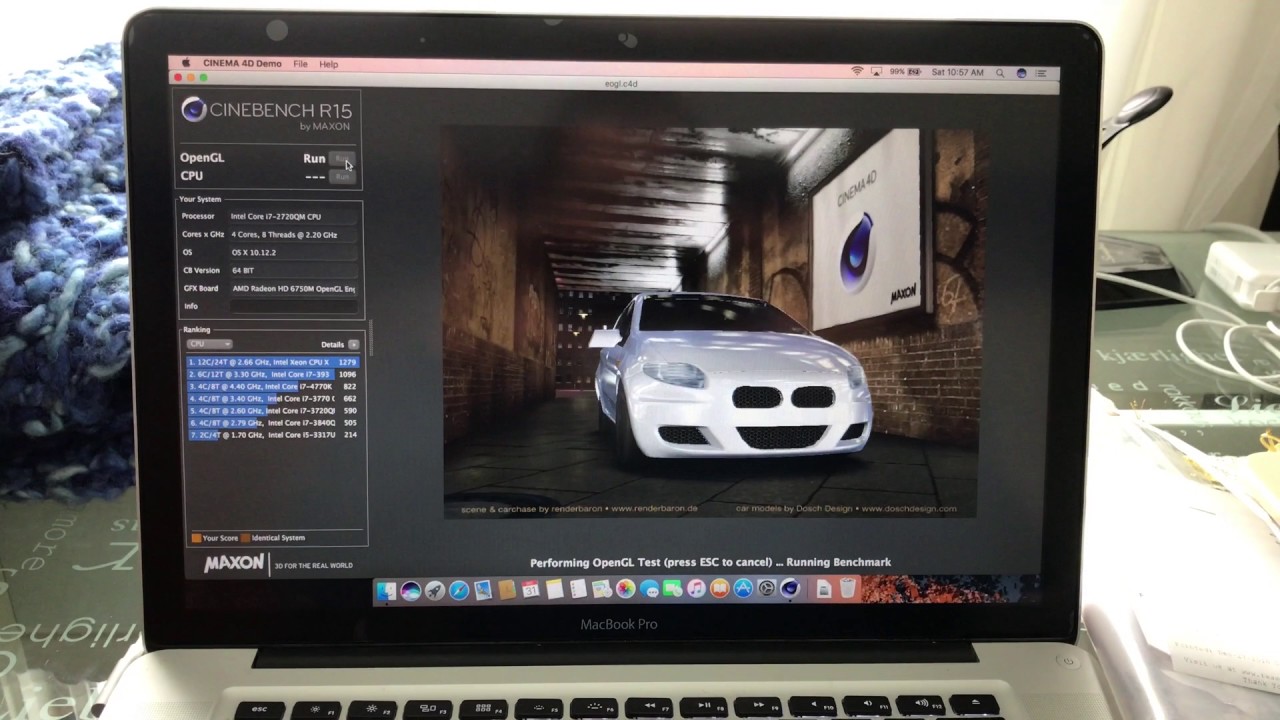Click Cinebench sphere icon in dock

pos(790,590)
